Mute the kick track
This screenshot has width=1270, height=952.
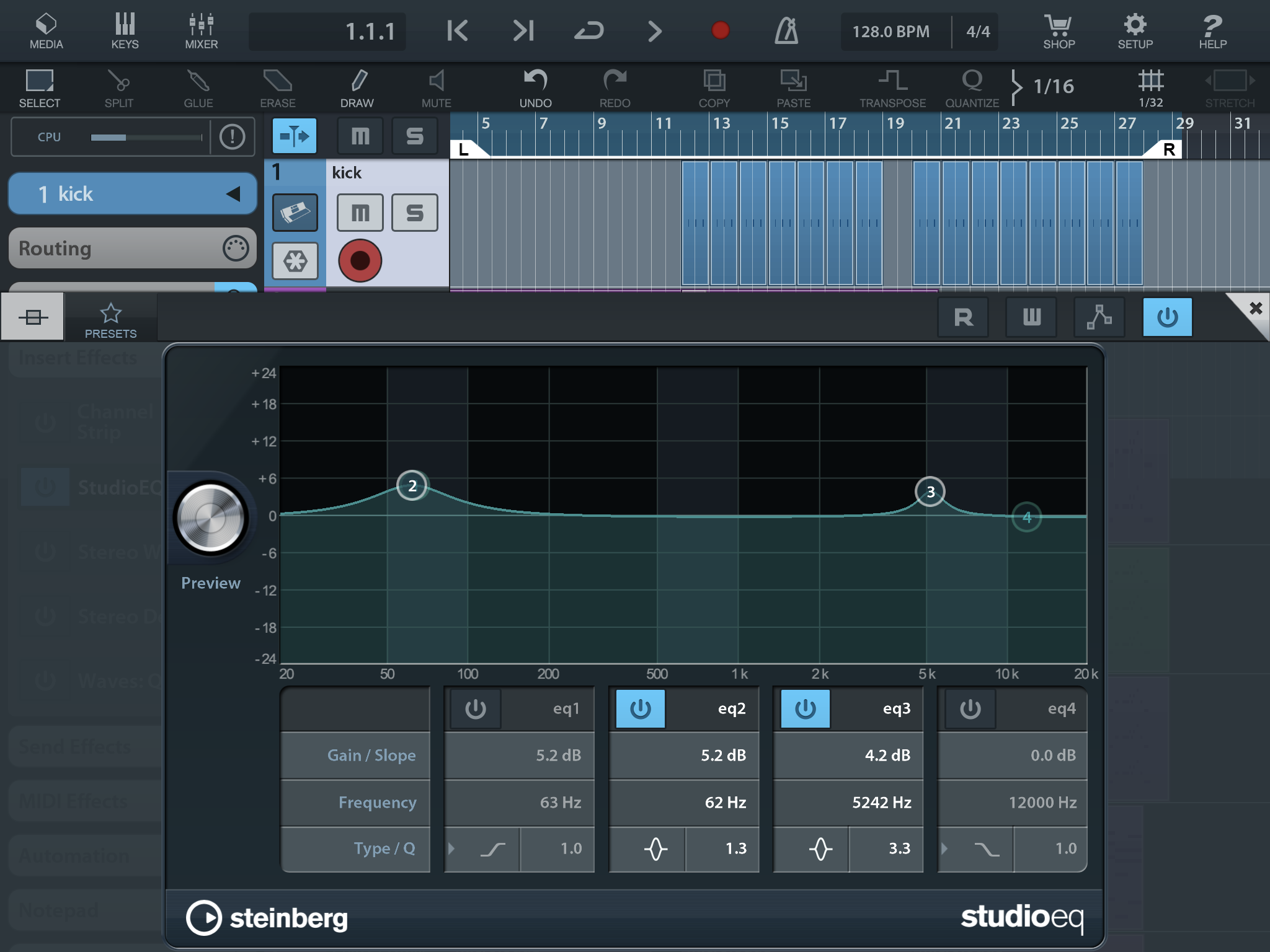pos(360,213)
